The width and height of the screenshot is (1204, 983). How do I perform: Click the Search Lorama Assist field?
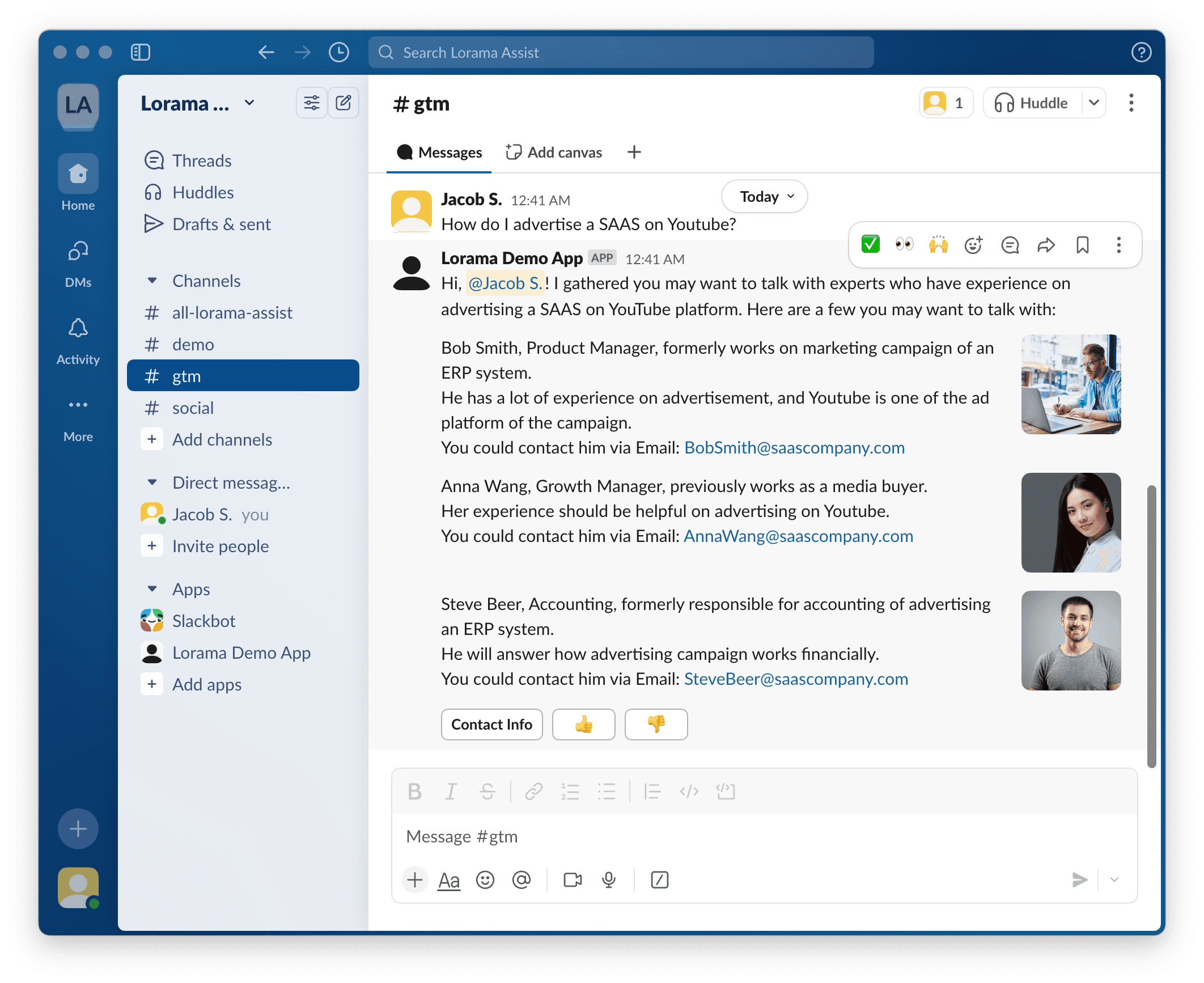click(621, 53)
